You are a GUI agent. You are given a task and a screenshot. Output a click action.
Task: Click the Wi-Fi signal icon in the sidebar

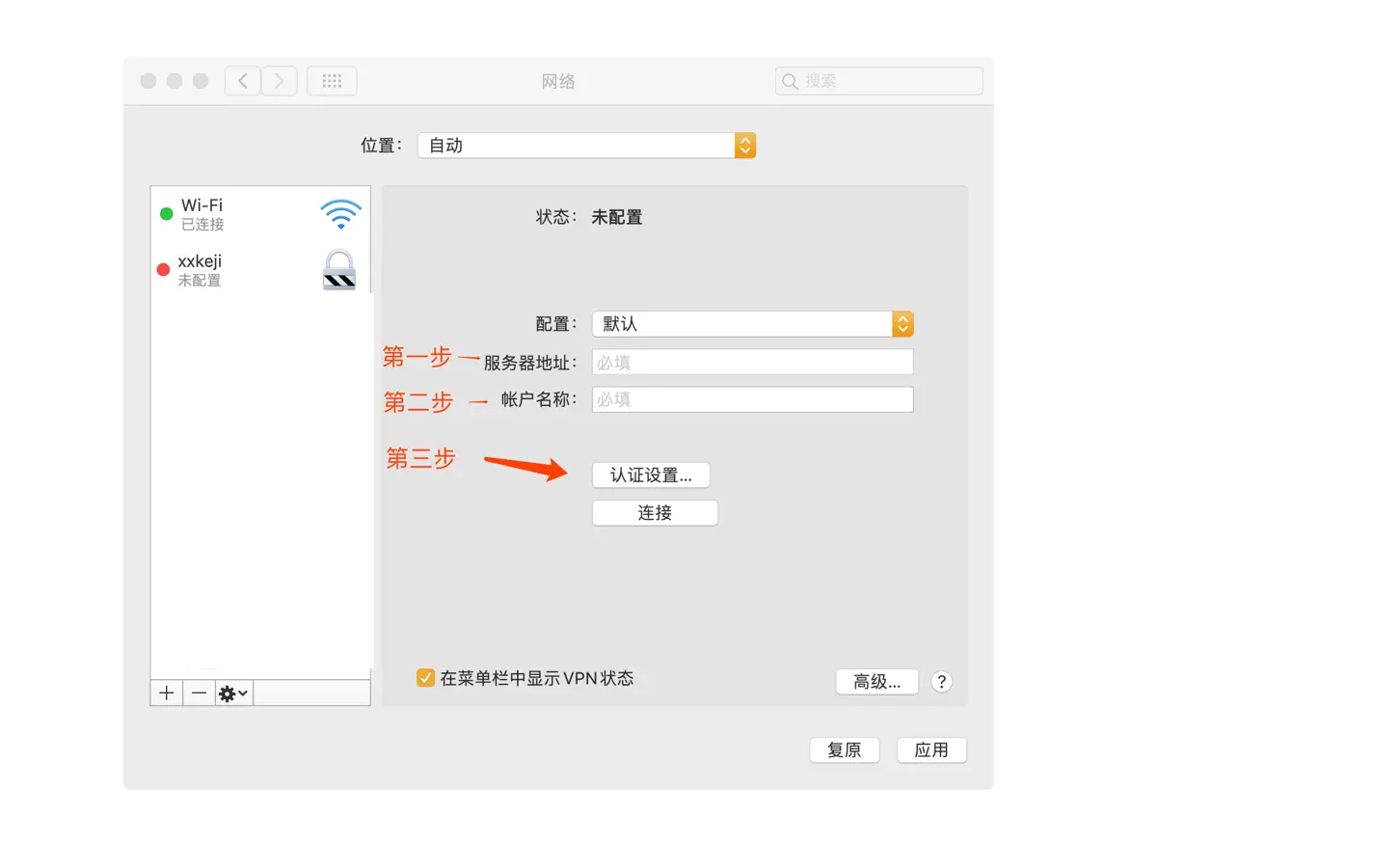coord(339,213)
